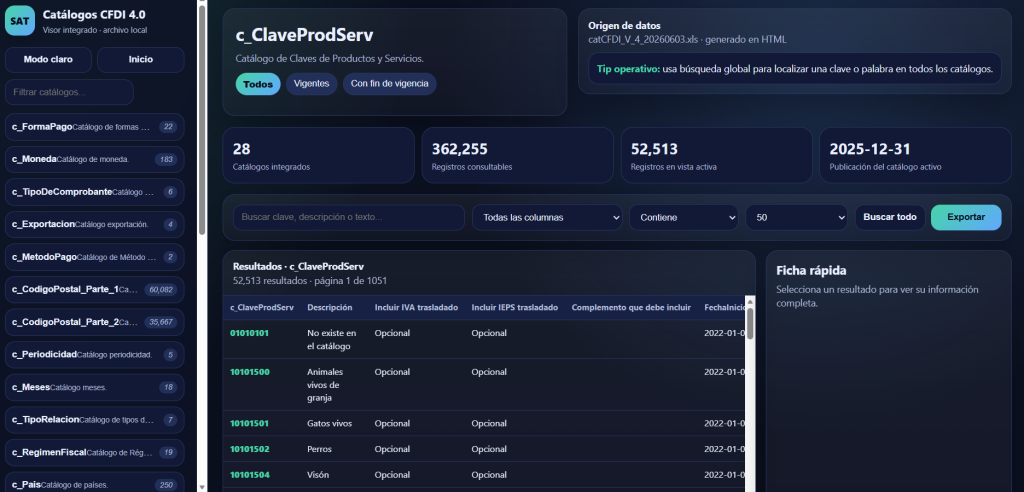Select the Vigentes filter chip

(312, 84)
